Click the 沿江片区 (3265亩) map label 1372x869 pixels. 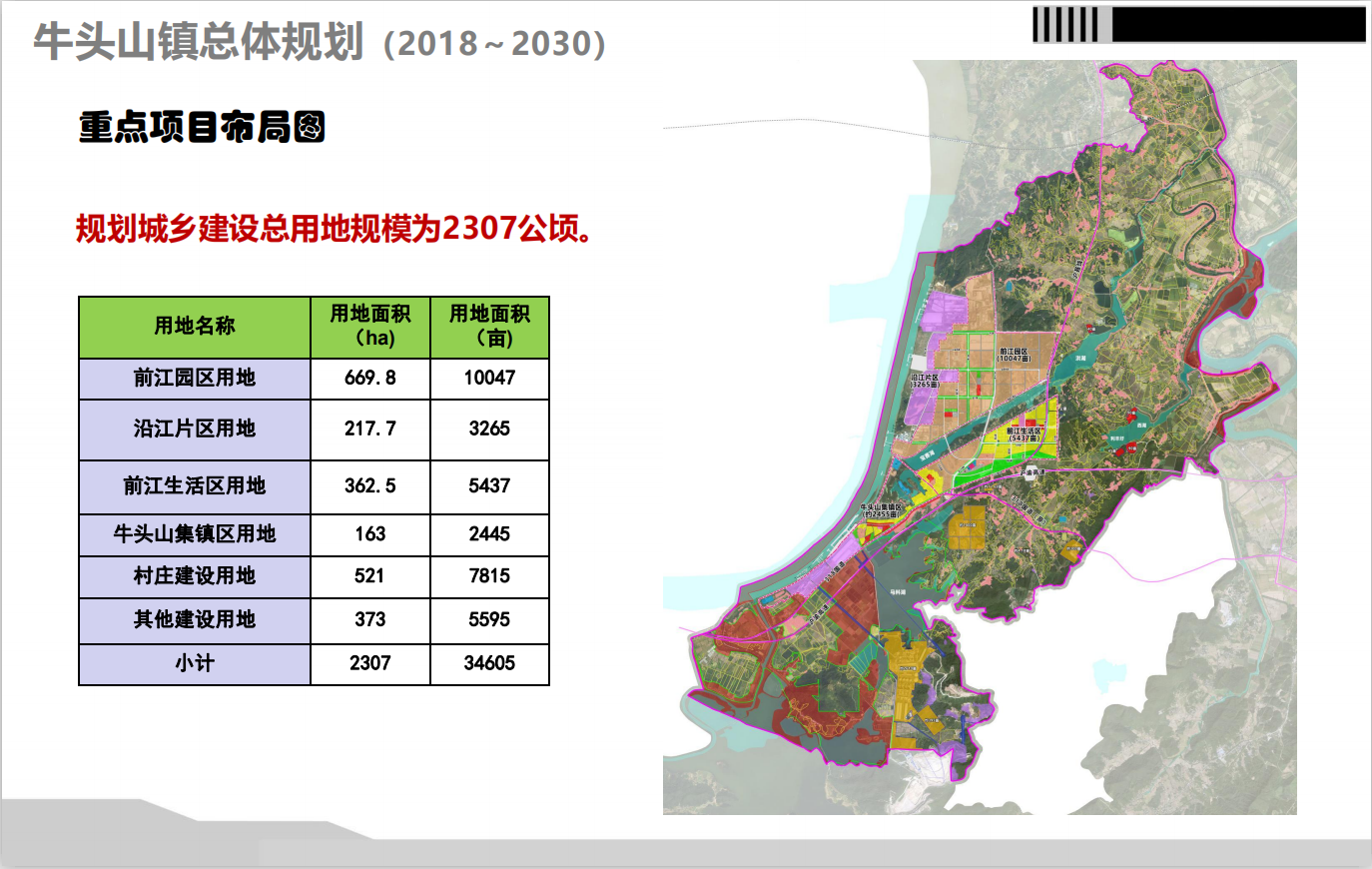[925, 382]
